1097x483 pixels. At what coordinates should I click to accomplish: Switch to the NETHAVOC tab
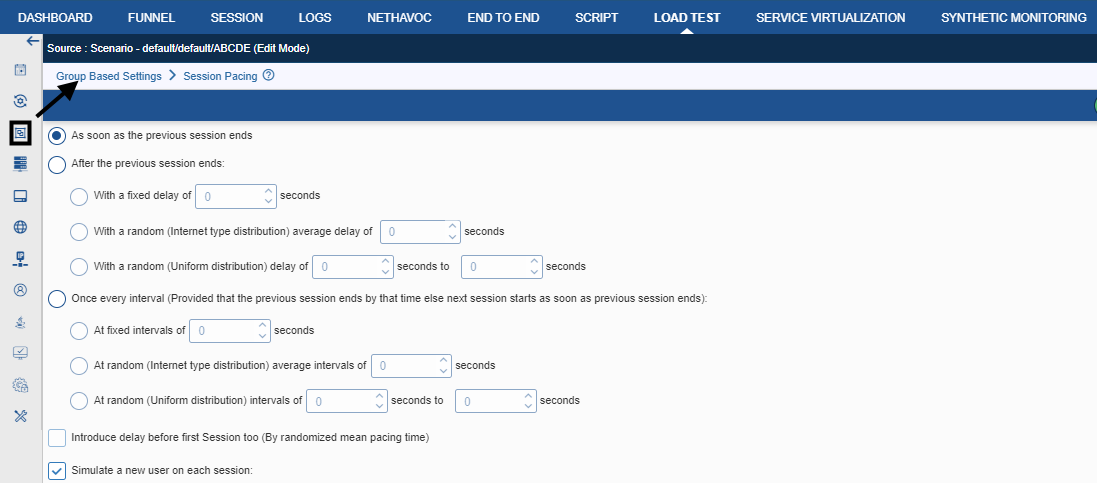(399, 18)
